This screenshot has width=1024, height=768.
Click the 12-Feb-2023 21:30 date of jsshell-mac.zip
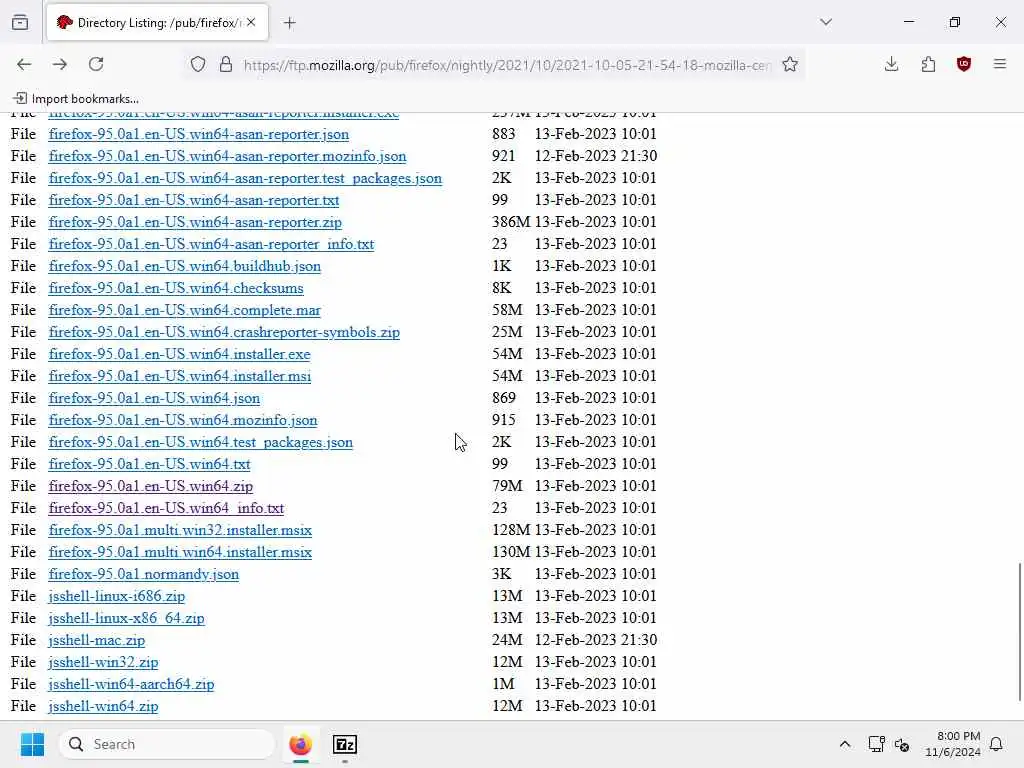[x=596, y=640]
